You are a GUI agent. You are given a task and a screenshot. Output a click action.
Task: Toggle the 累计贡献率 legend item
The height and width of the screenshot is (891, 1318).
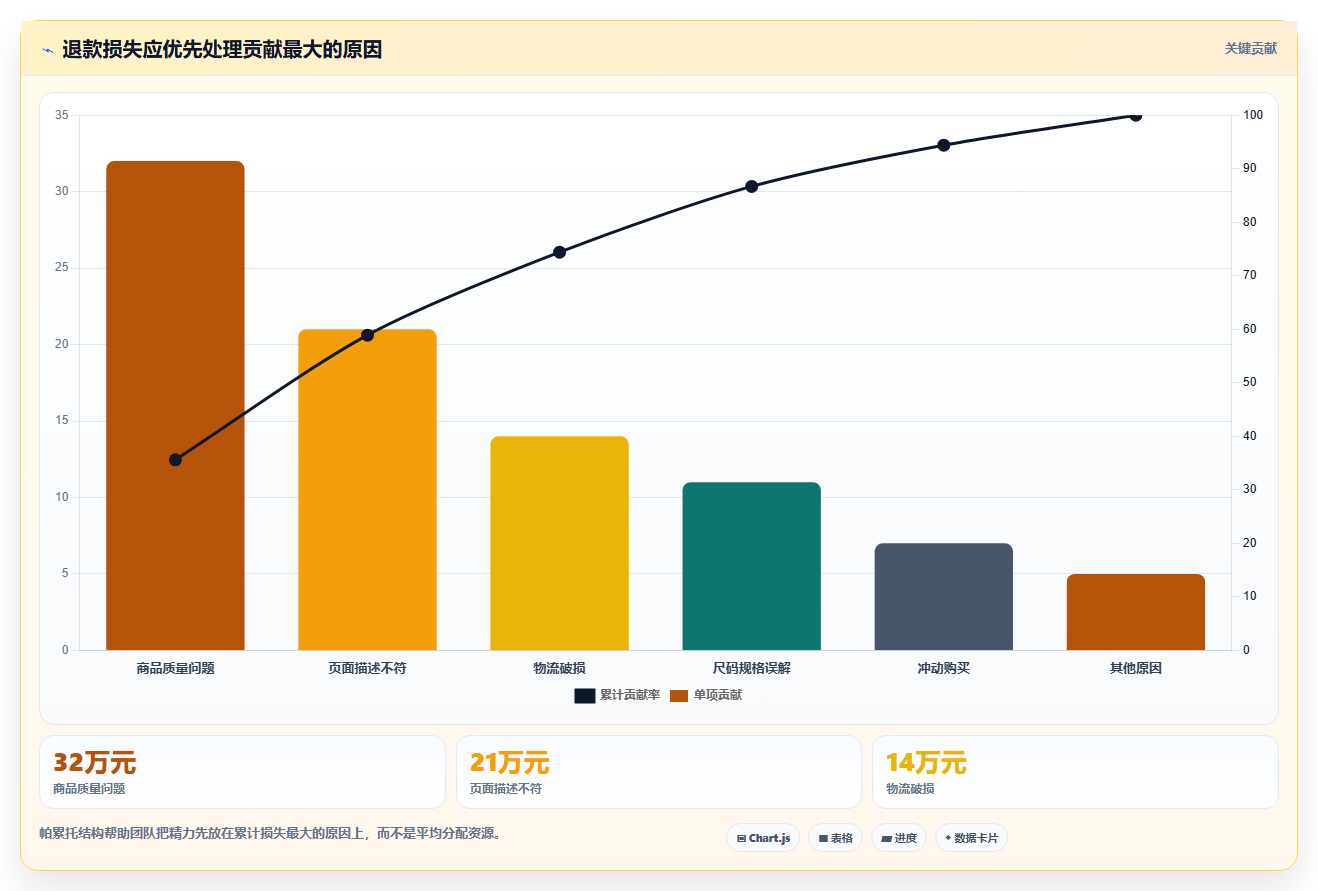click(x=617, y=695)
